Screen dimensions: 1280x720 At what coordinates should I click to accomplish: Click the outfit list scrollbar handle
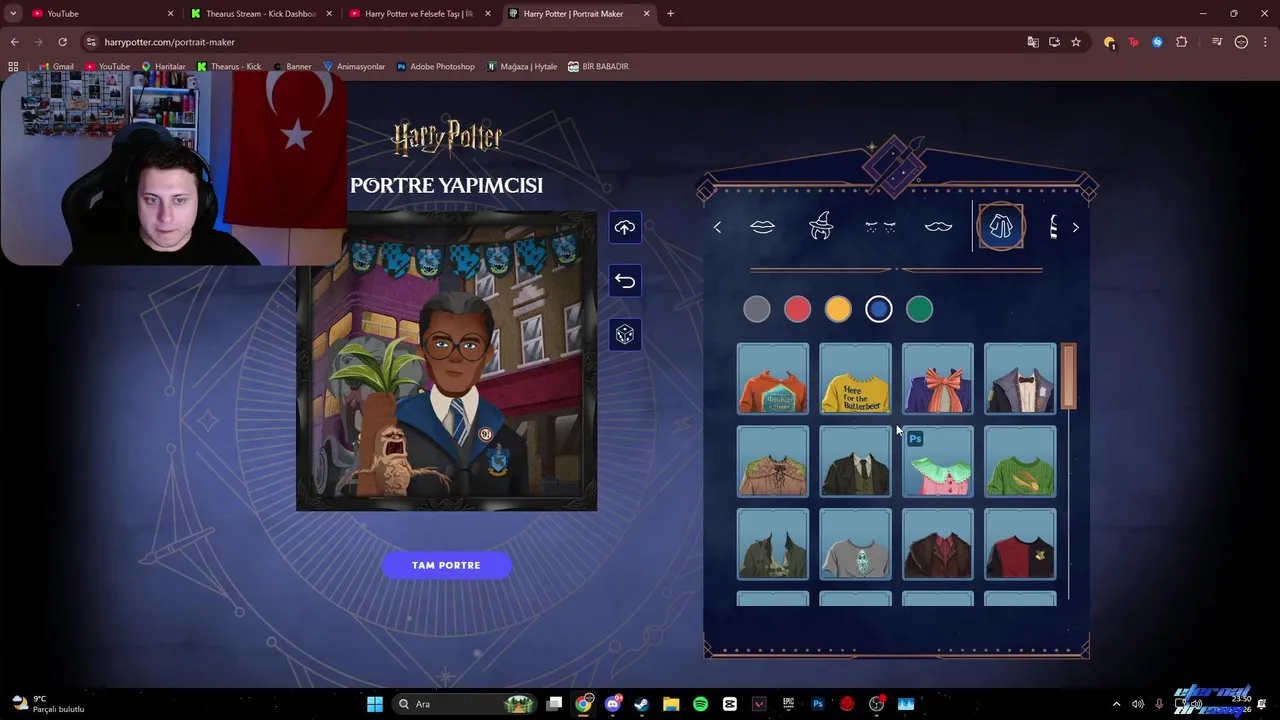click(x=1069, y=376)
